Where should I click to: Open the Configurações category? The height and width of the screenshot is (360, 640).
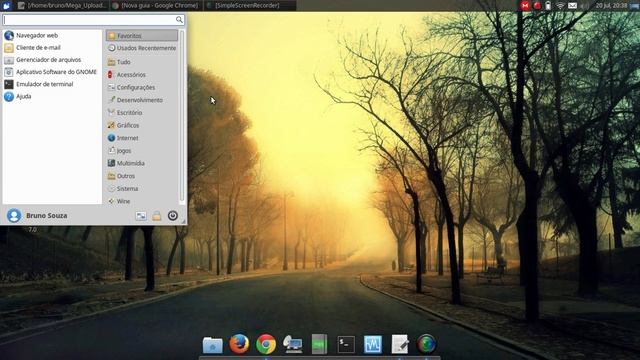point(142,87)
